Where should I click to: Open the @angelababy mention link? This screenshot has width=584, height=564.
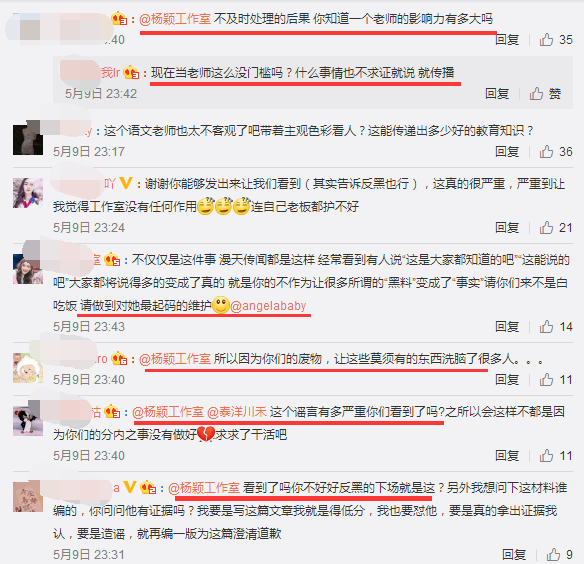pos(268,306)
